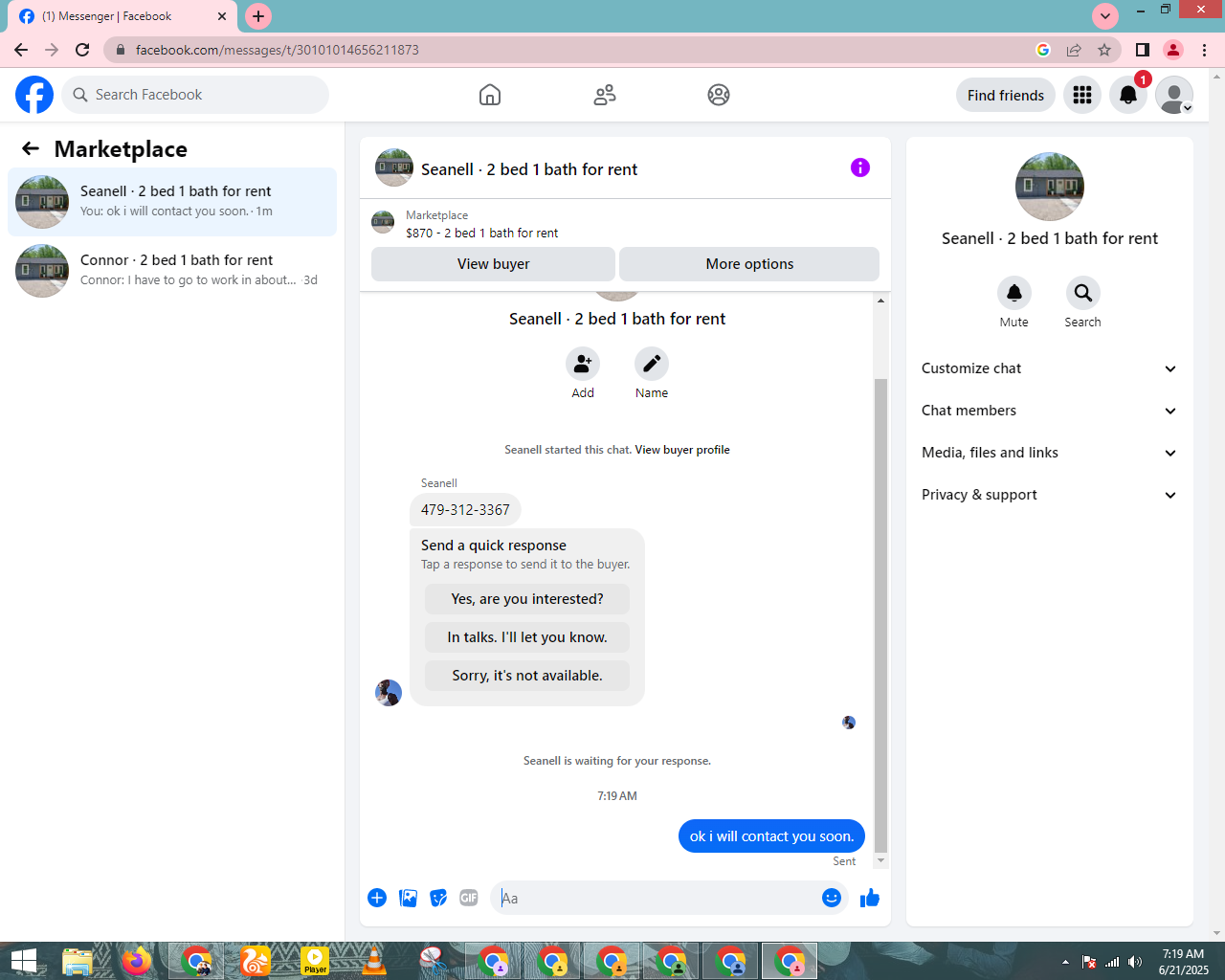Open the notifications bell with badge
1225x980 pixels.
point(1128,95)
